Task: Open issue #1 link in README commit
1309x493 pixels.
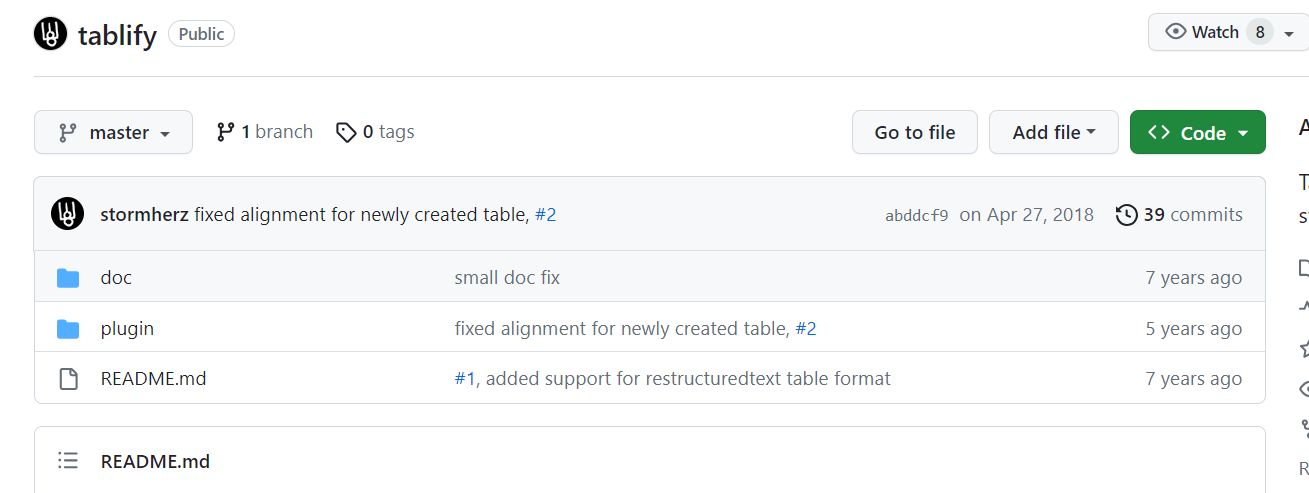Action: pos(465,379)
